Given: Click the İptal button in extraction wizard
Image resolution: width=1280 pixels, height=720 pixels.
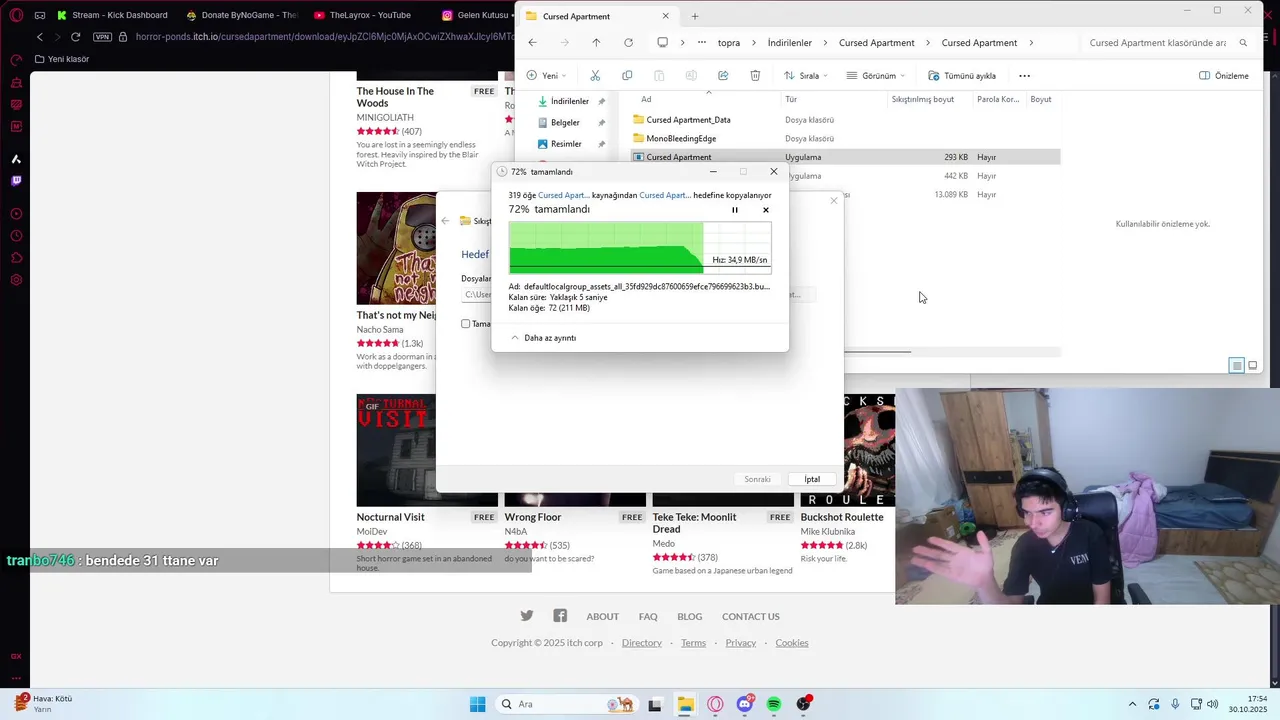Looking at the screenshot, I should click(x=812, y=479).
